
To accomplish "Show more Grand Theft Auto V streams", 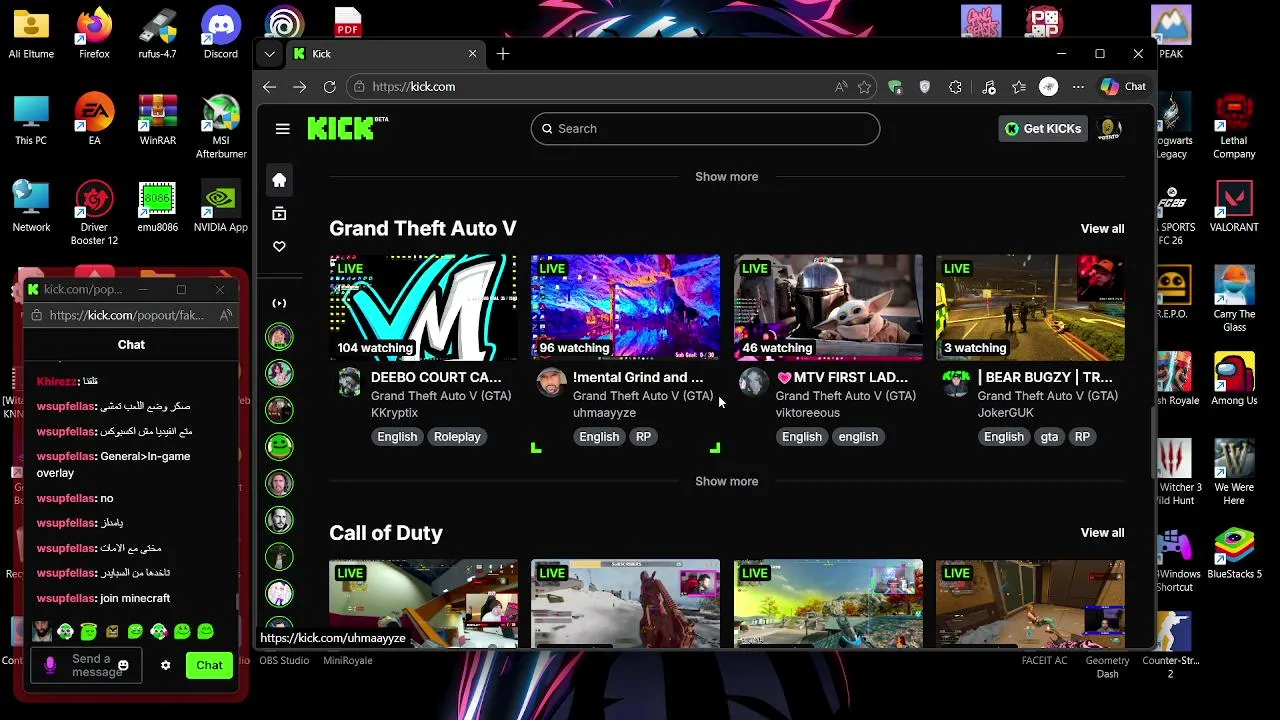I will click(x=726, y=481).
